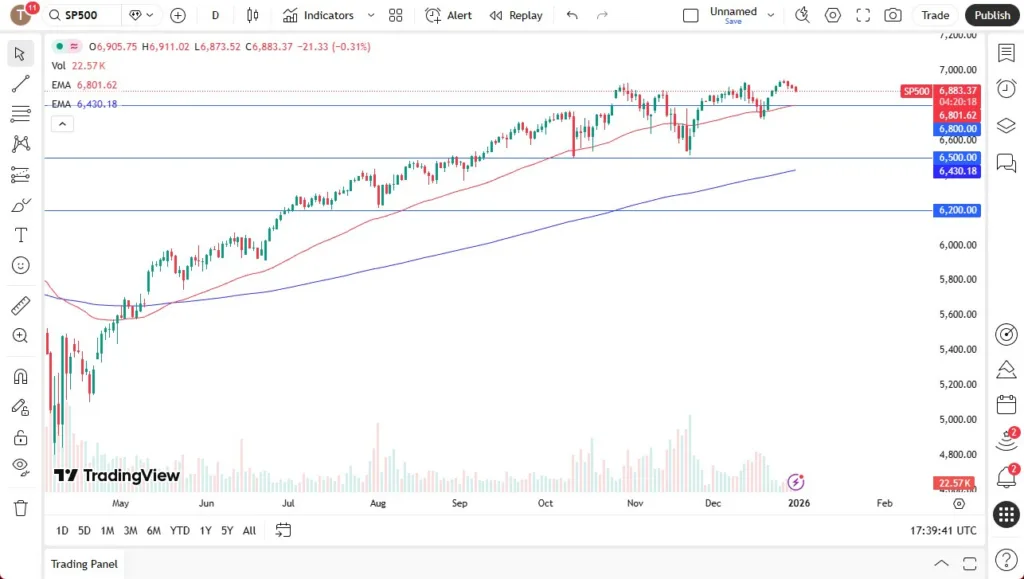Activate the magnet snapping tool

[x=20, y=376]
